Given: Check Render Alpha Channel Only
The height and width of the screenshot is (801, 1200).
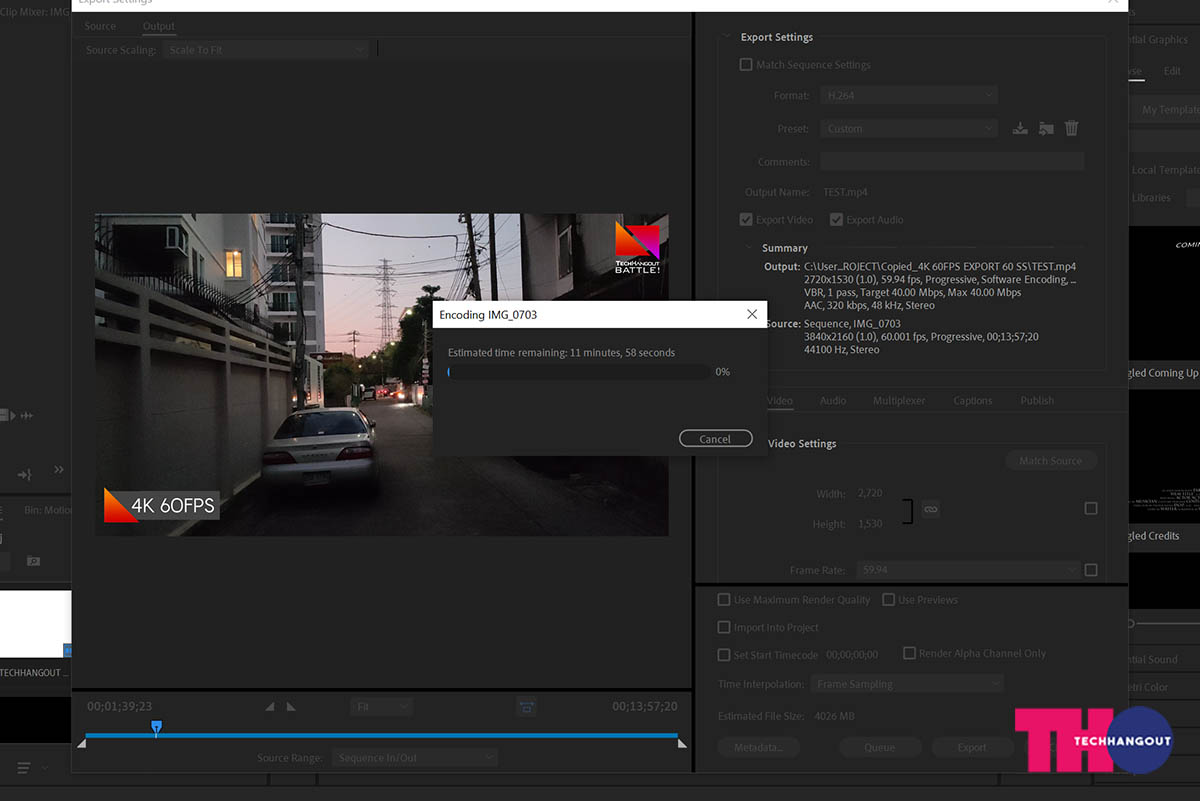Looking at the screenshot, I should [x=909, y=653].
